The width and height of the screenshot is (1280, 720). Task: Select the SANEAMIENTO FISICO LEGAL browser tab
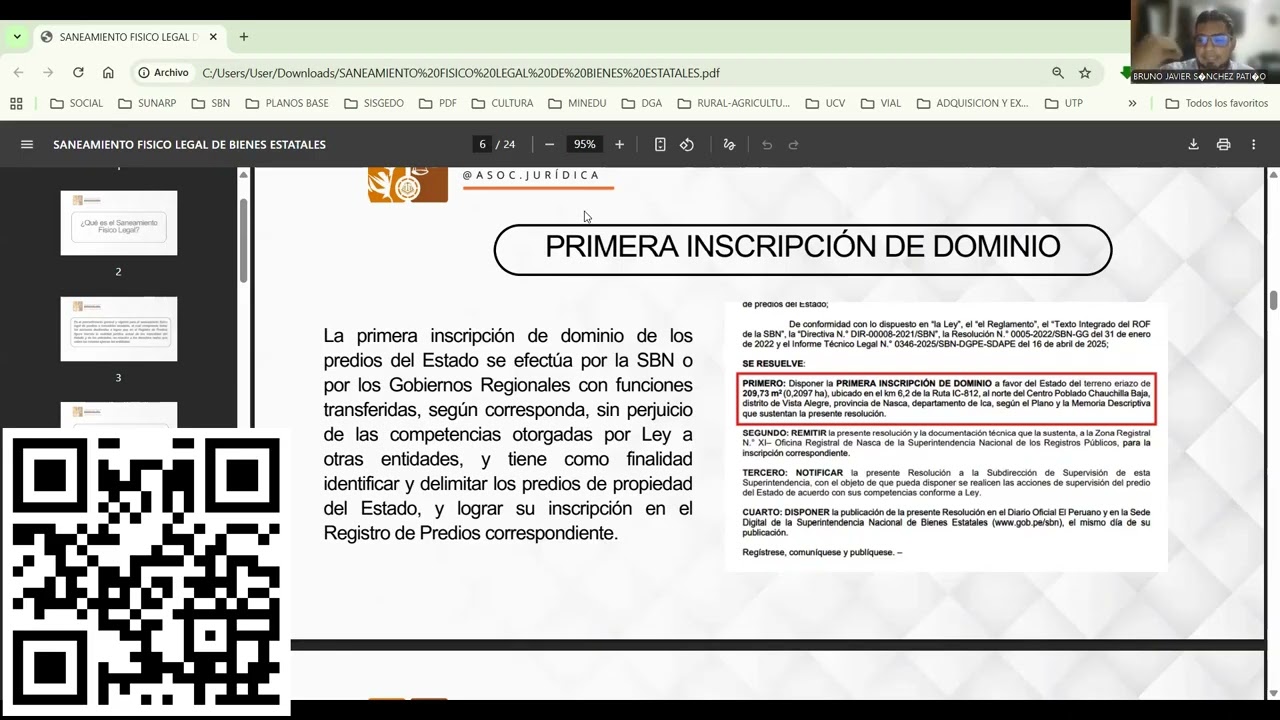pos(128,37)
